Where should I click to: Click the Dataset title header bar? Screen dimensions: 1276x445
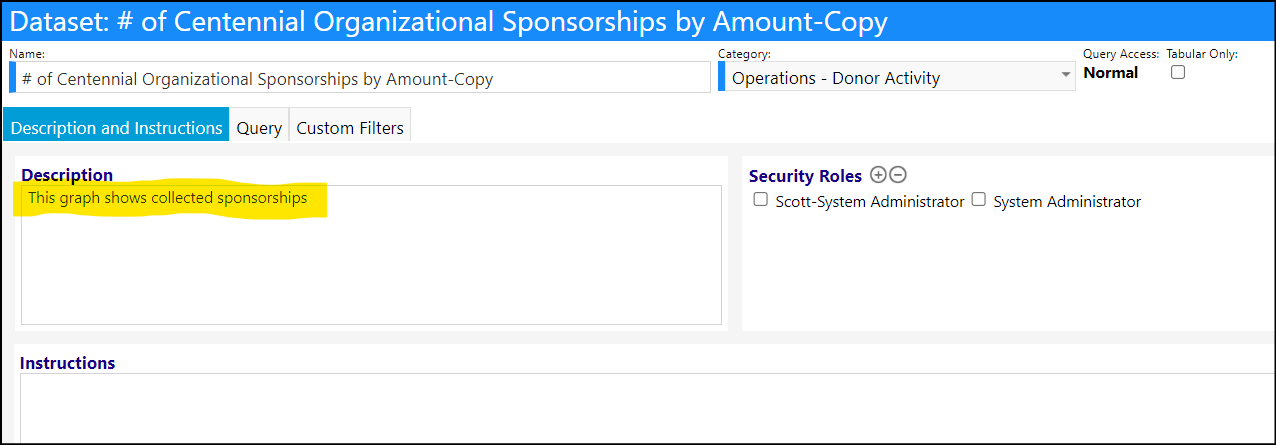tap(638, 21)
